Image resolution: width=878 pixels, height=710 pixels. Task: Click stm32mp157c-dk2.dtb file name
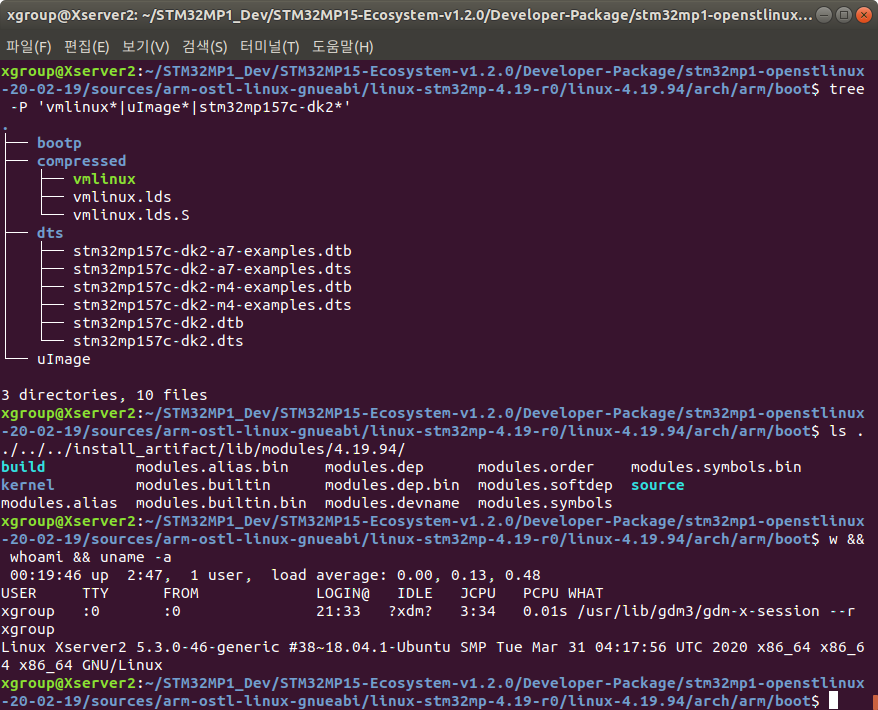click(158, 323)
